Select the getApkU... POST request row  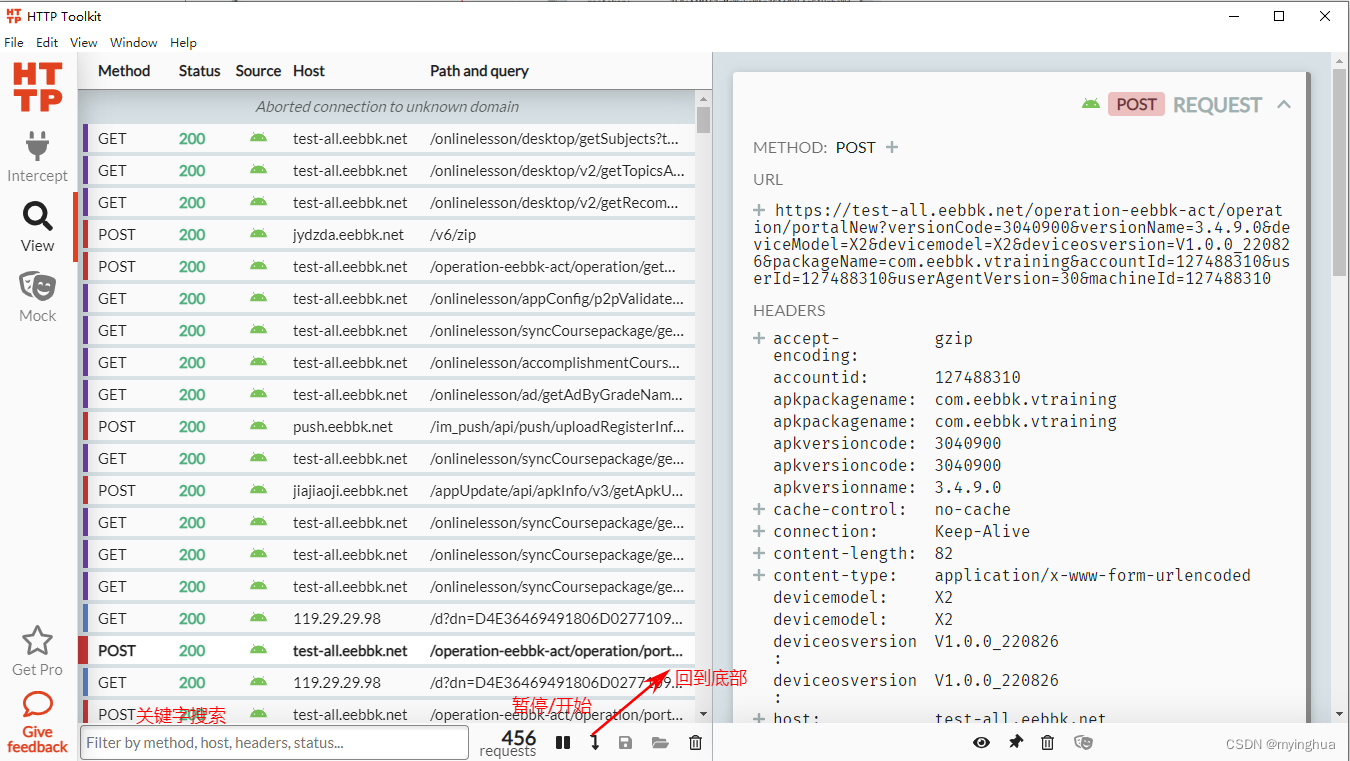389,490
